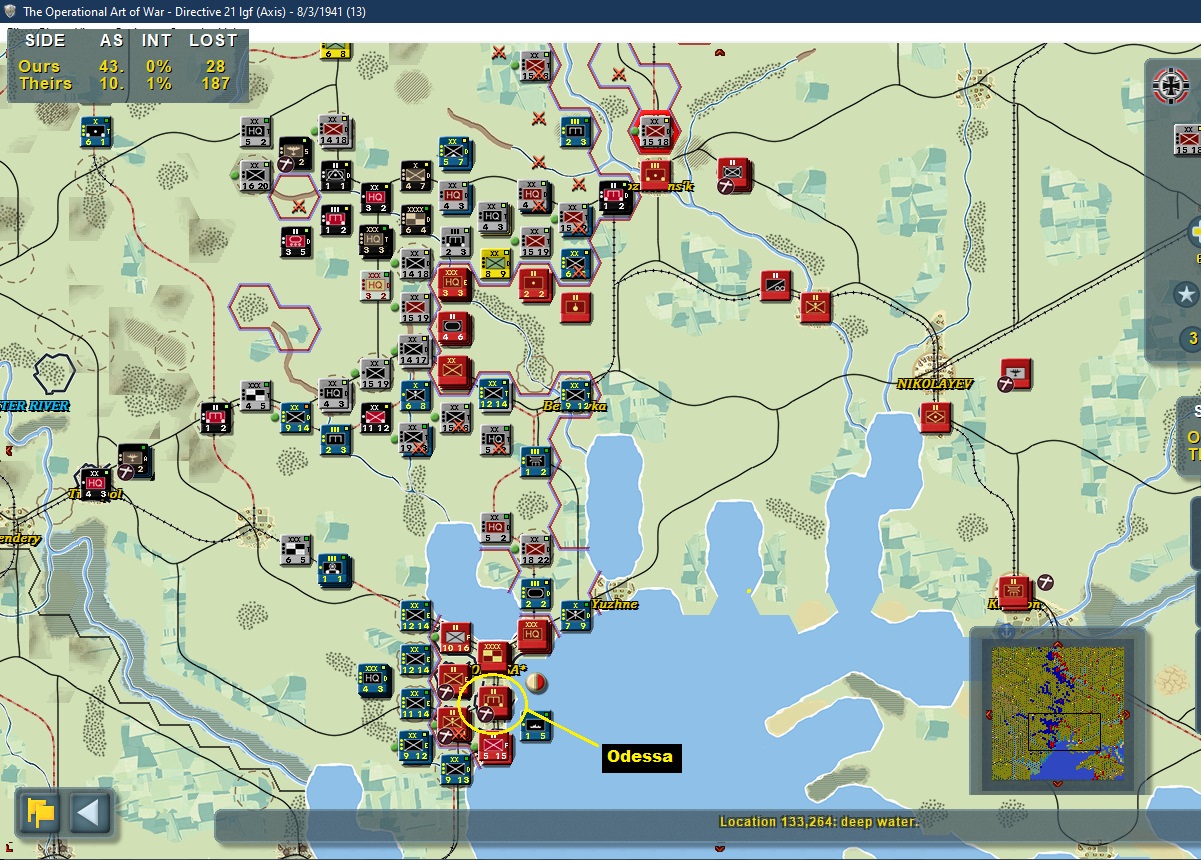The height and width of the screenshot is (860, 1201).
Task: Select the red 5-15 unit
Action: tap(495, 746)
